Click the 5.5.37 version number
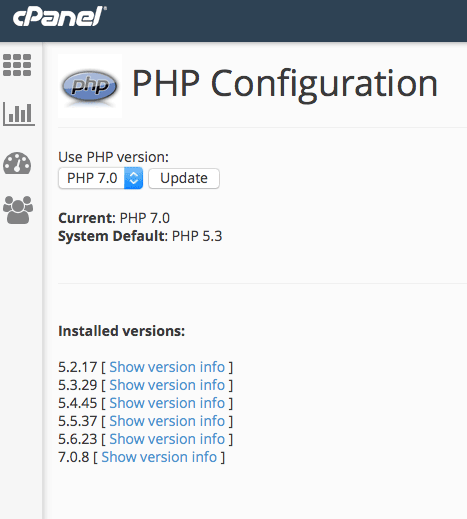Screen dimensions: 467x519 point(77,421)
